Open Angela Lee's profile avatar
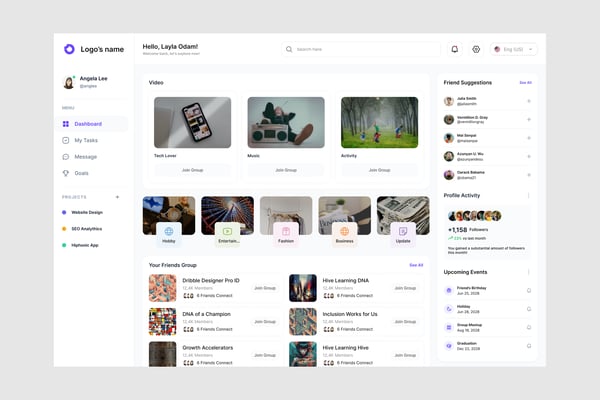This screenshot has height=400, width=600. coord(69,82)
